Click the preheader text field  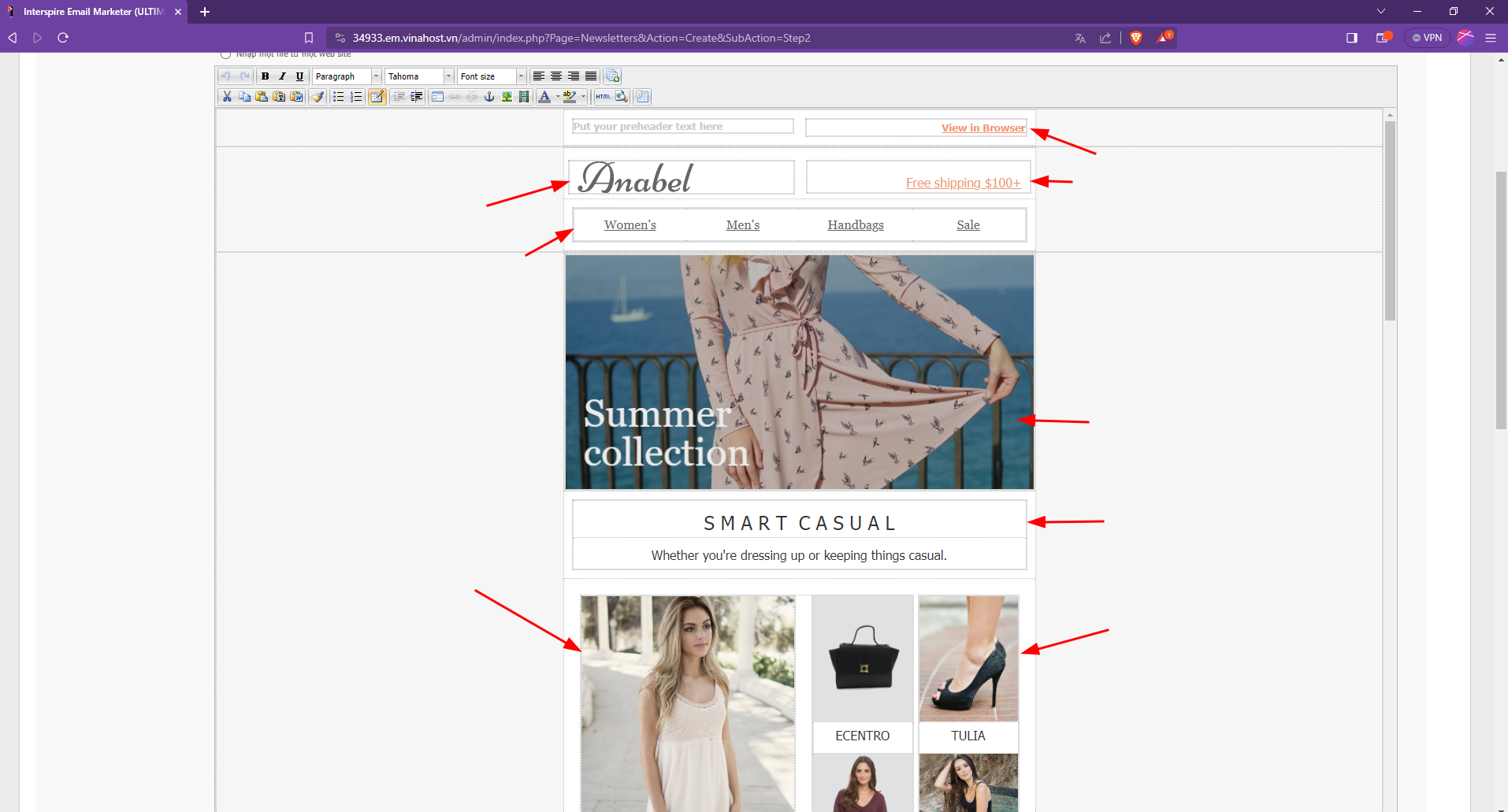pos(682,127)
